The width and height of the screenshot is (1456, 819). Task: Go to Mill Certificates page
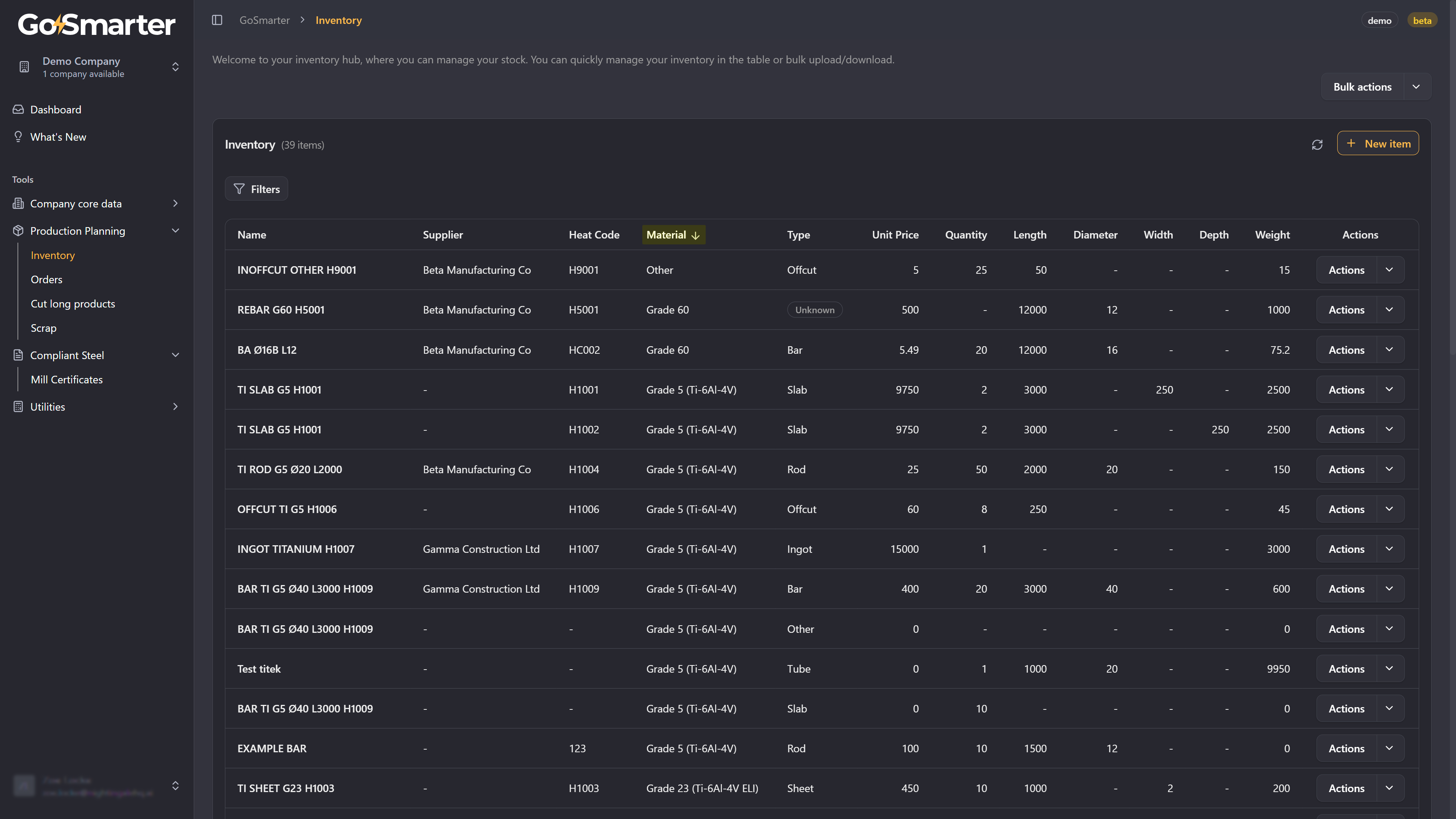67,379
